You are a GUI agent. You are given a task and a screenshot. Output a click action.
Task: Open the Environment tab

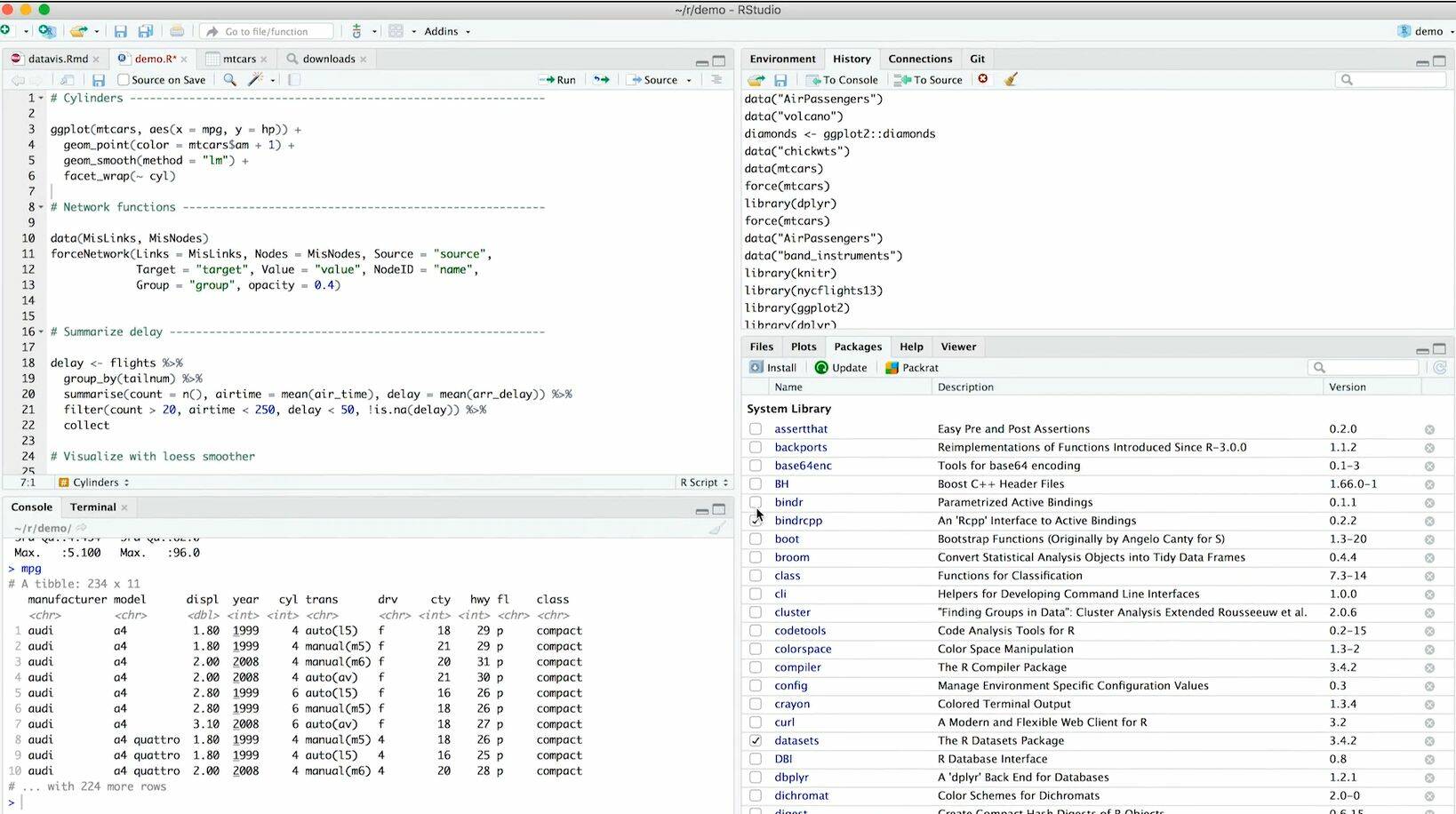click(782, 59)
